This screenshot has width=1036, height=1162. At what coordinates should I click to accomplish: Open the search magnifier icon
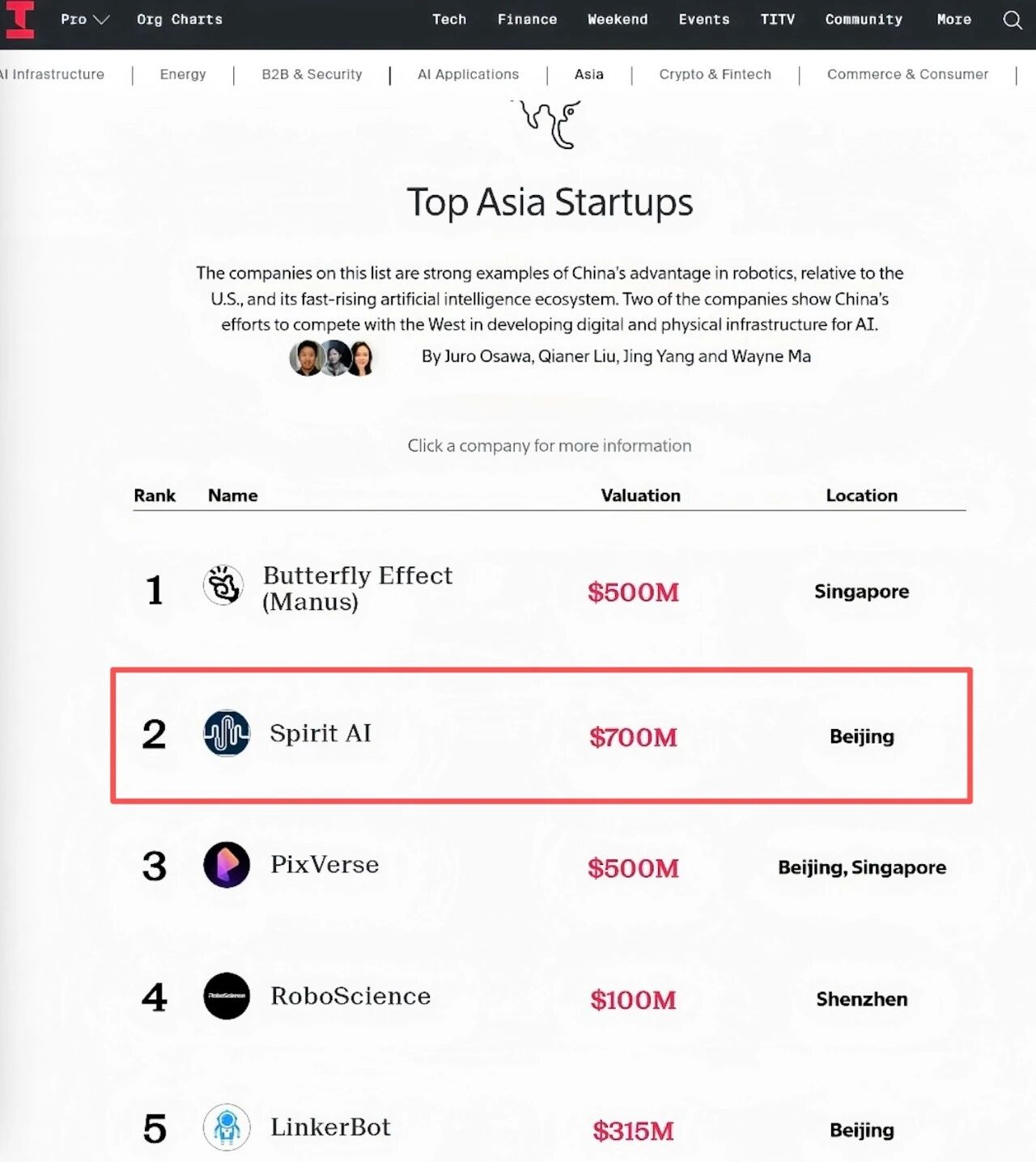click(1012, 19)
